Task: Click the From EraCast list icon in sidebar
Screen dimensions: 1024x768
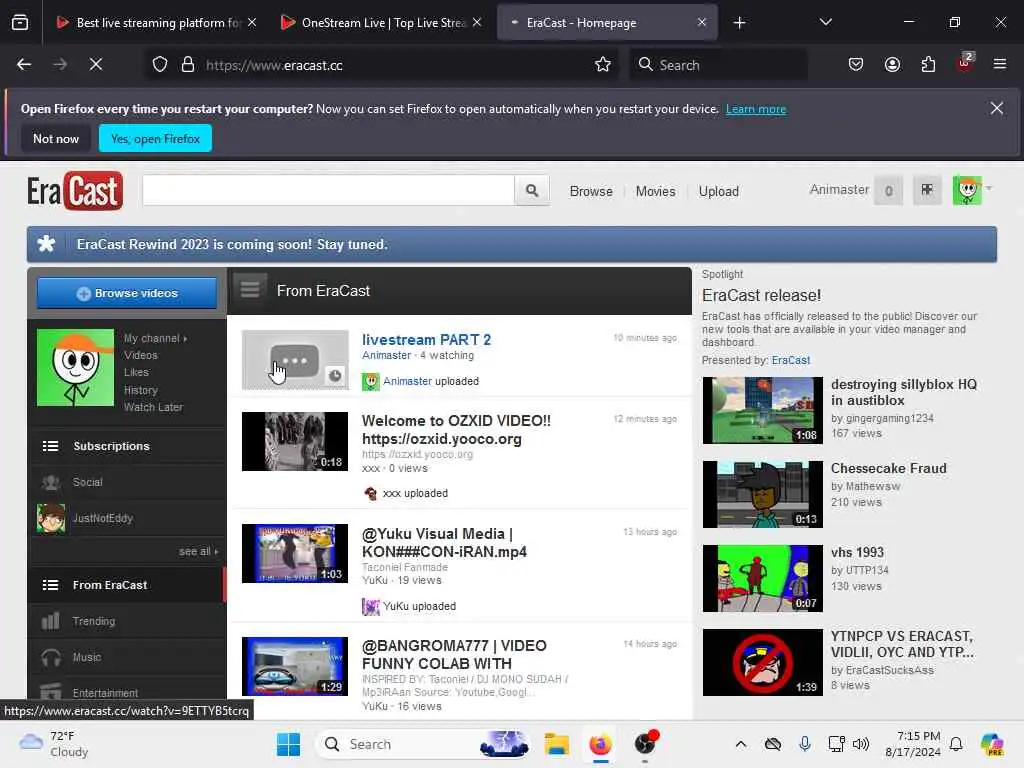Action: pyautogui.click(x=50, y=585)
